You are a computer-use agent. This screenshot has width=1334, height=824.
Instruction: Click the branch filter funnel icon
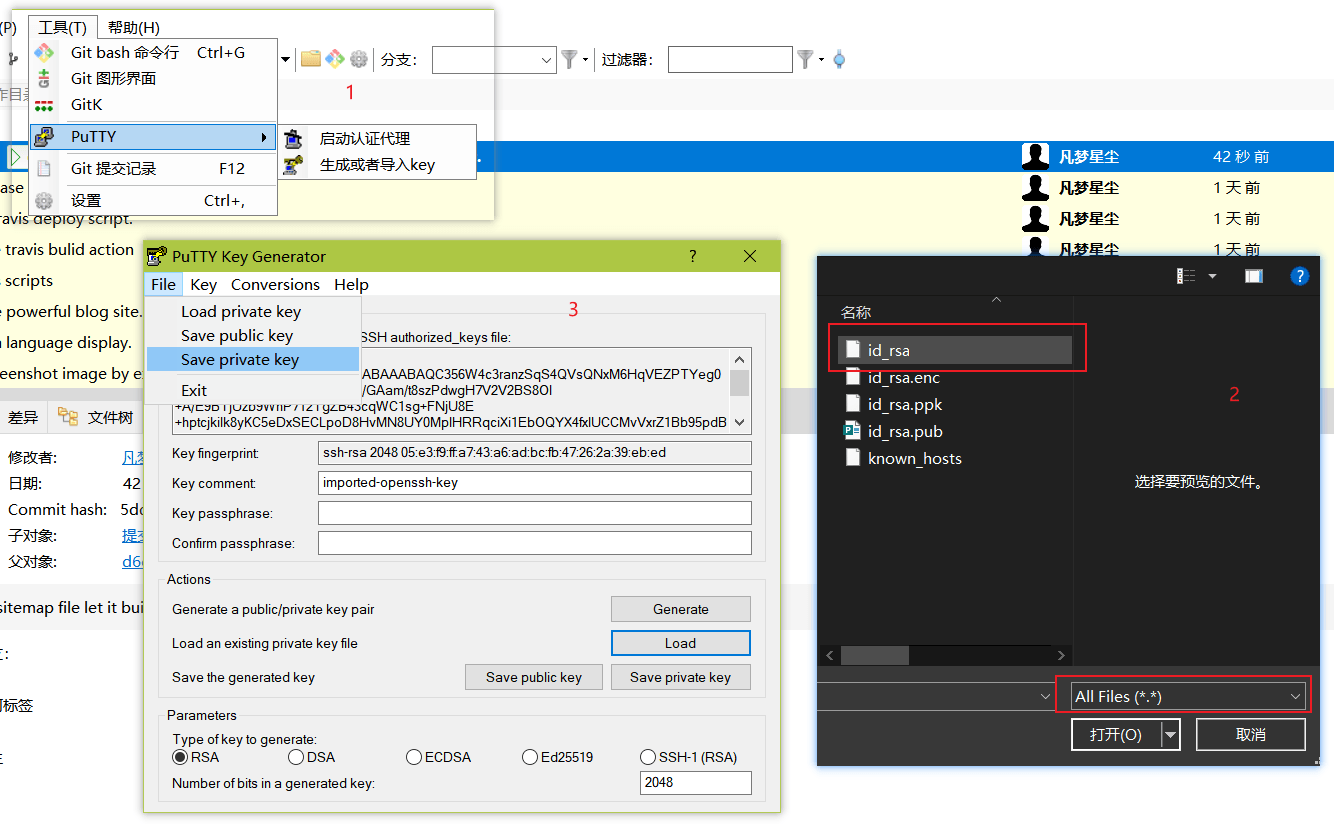pos(569,60)
